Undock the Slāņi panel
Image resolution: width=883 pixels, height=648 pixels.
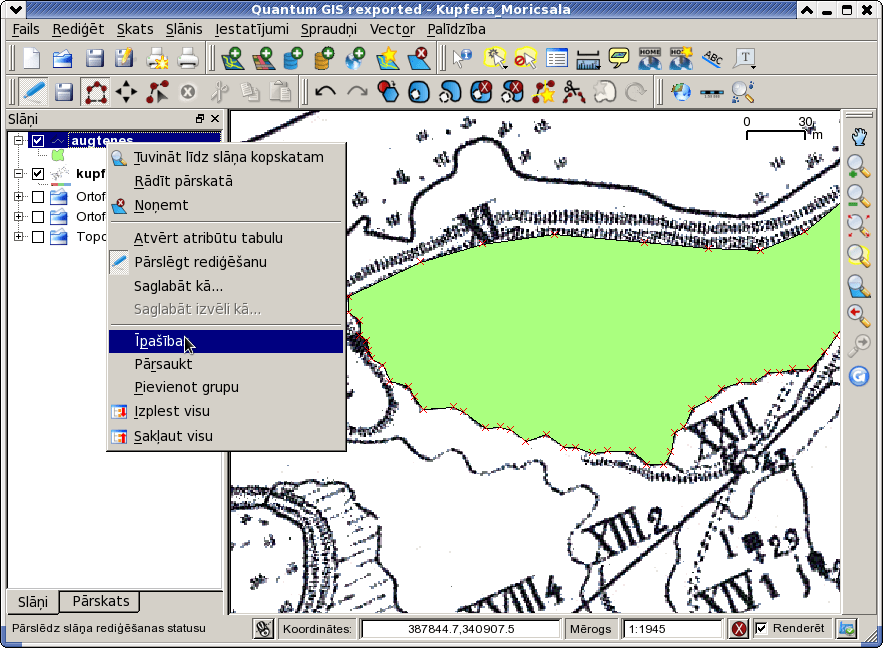click(200, 119)
